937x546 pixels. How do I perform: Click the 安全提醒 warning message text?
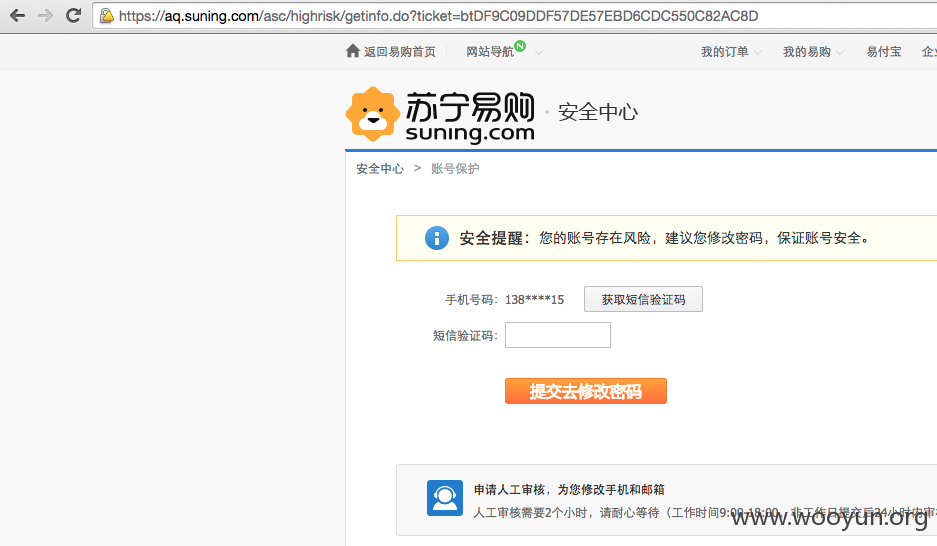coord(664,238)
